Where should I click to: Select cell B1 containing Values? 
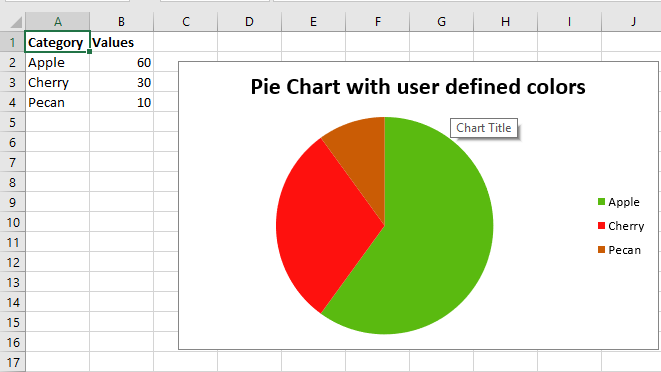pos(121,42)
